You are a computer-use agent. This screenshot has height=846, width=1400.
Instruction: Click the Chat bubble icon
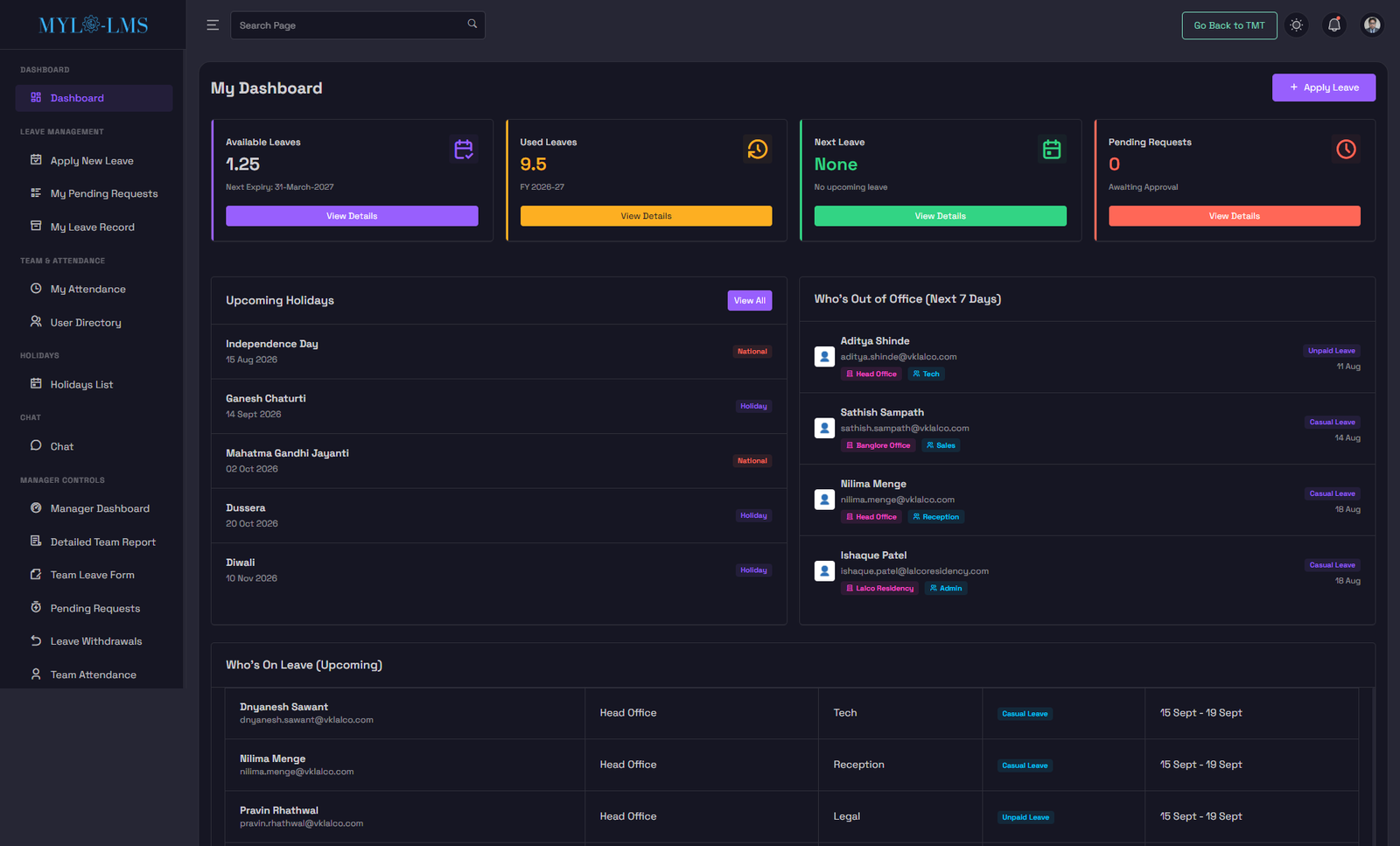[x=36, y=445]
